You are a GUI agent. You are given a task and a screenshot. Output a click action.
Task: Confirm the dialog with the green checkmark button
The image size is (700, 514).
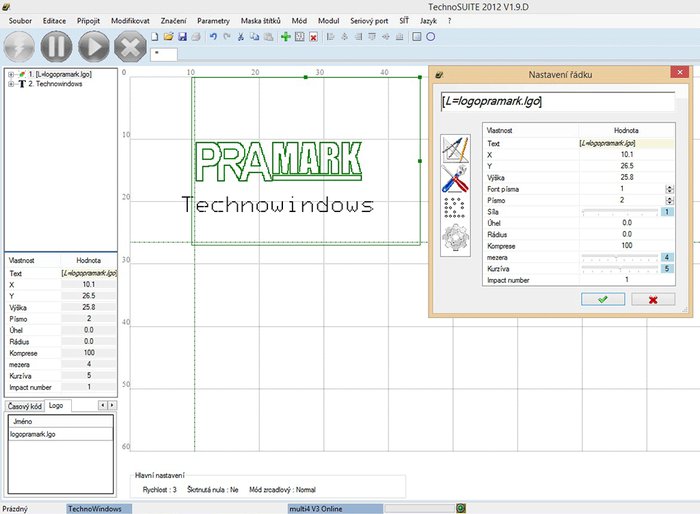[603, 299]
